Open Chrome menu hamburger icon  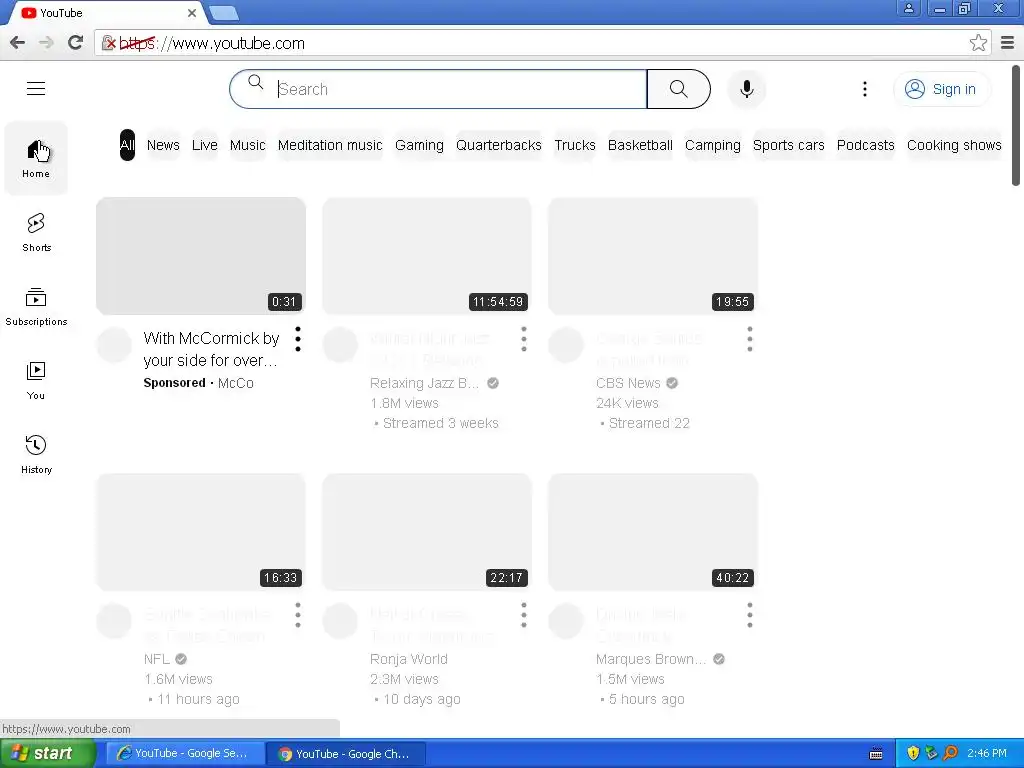pyautogui.click(x=1008, y=43)
